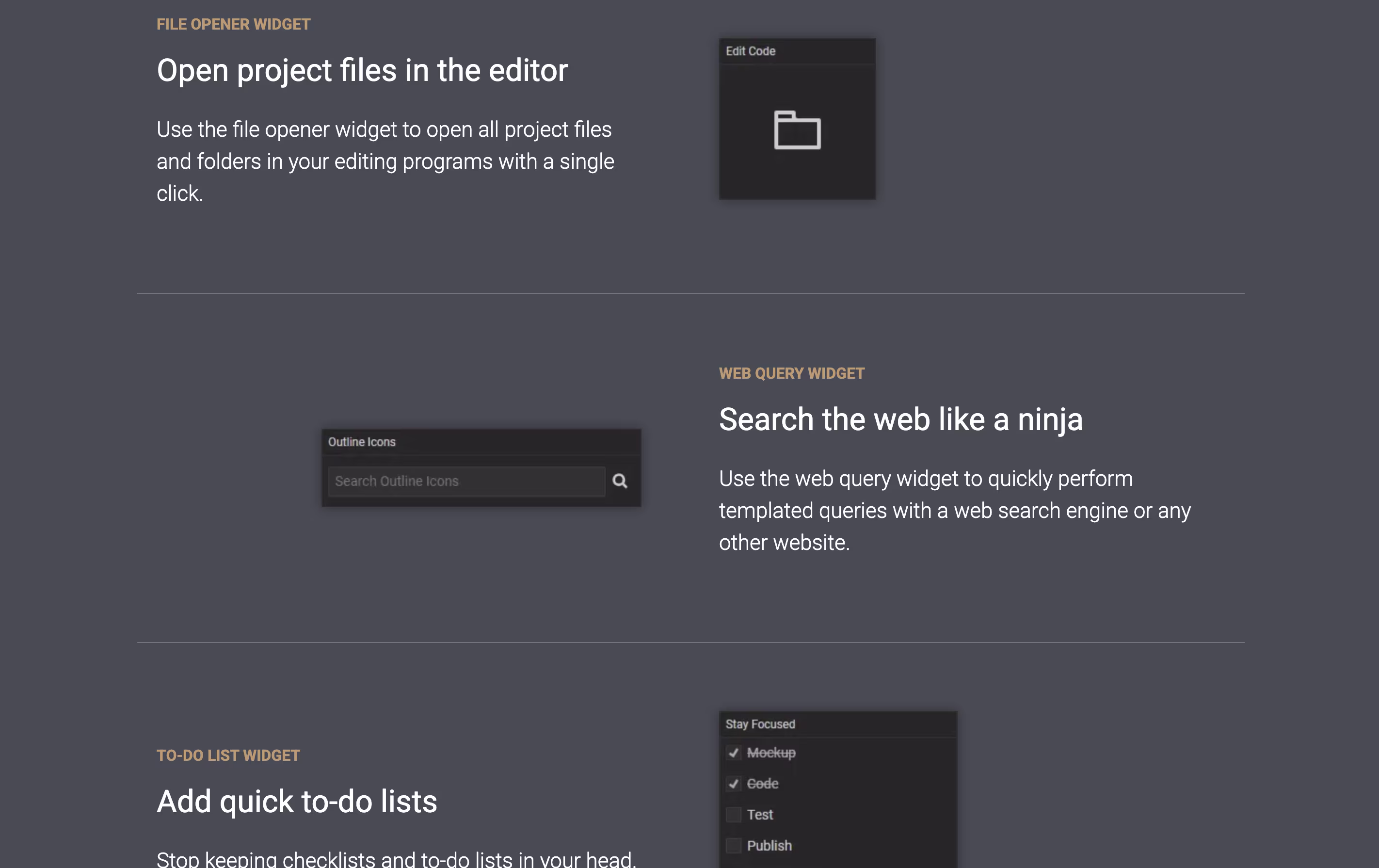The width and height of the screenshot is (1379, 868).
Task: Uncheck the Code checkbox
Action: pos(733,783)
